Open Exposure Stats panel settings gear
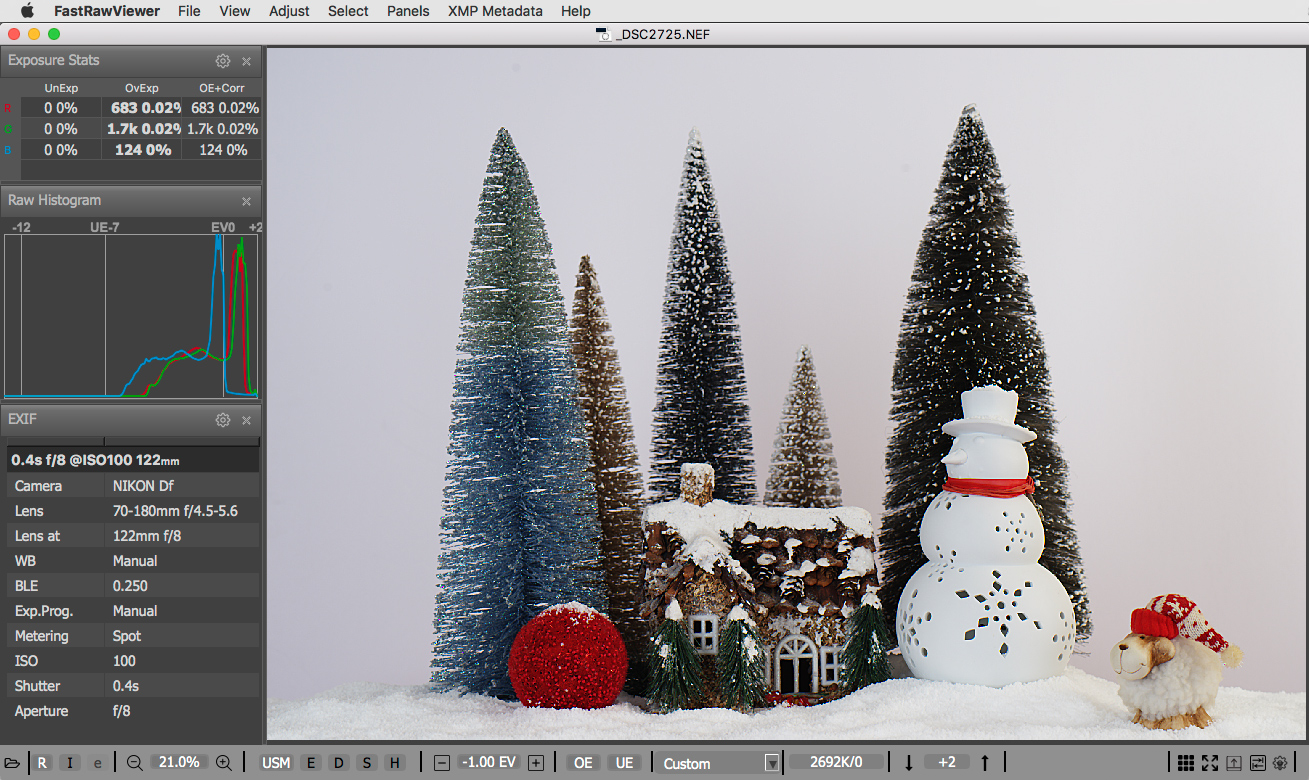1309x780 pixels. [x=223, y=61]
